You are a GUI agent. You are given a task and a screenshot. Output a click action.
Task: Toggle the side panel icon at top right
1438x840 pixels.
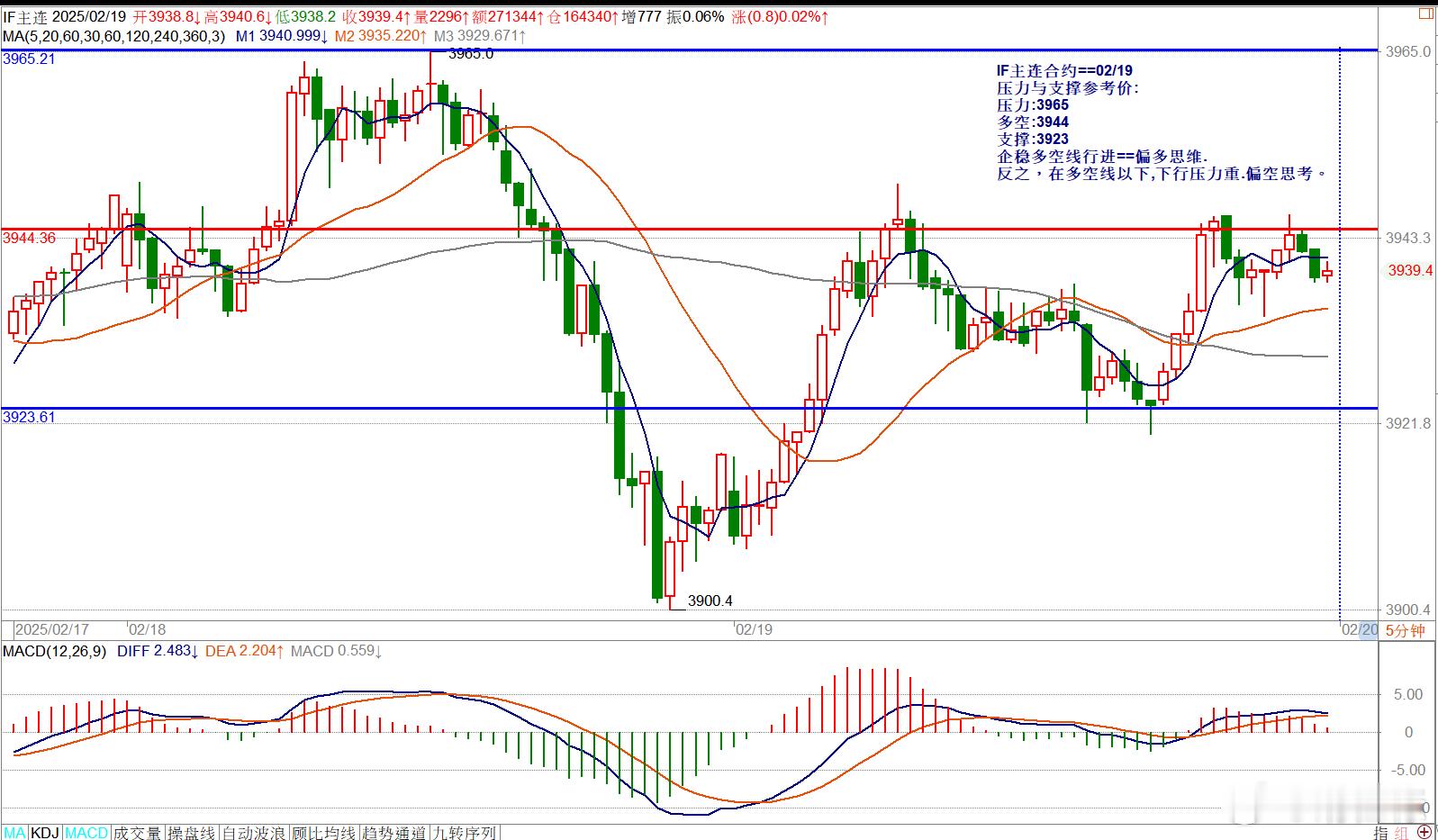pos(1425,14)
